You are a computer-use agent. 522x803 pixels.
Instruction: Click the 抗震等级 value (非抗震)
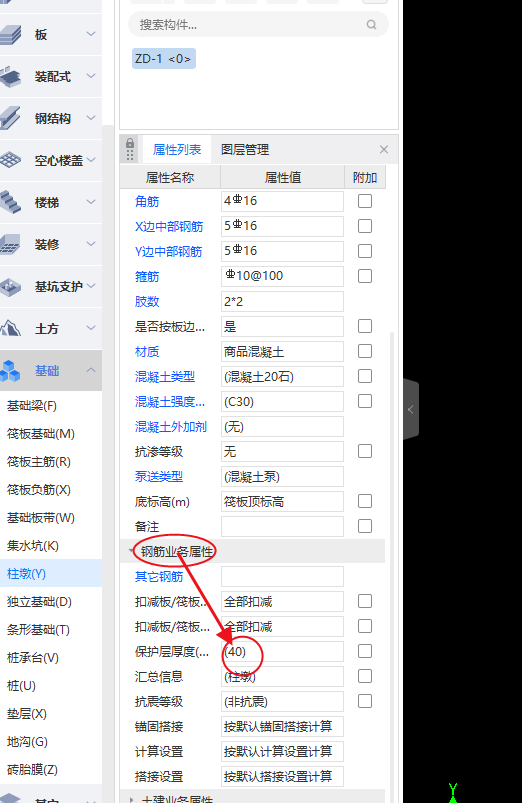282,702
